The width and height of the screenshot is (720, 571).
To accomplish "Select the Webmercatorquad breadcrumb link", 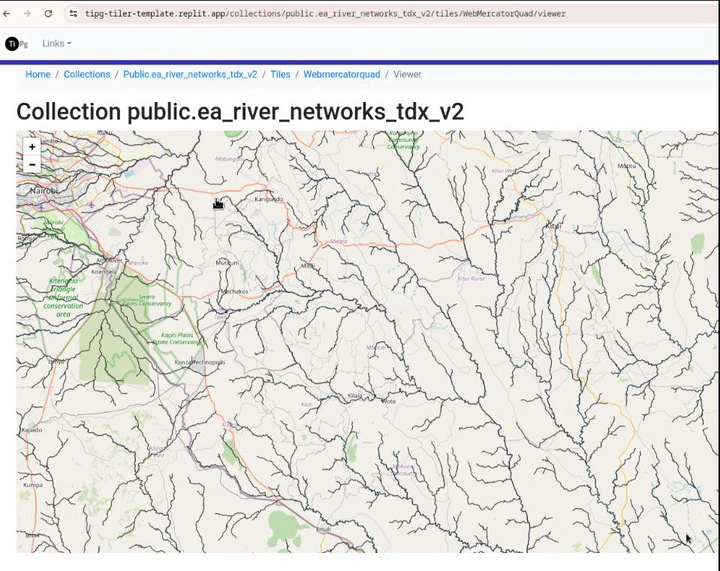I will 342,74.
